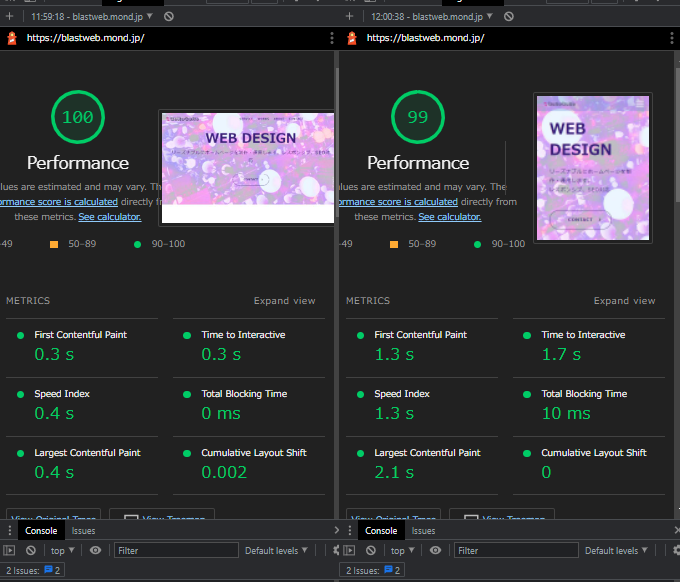Expand Time to Interactive 0.3 s metric
680x582 pixels.
pyautogui.click(x=249, y=348)
